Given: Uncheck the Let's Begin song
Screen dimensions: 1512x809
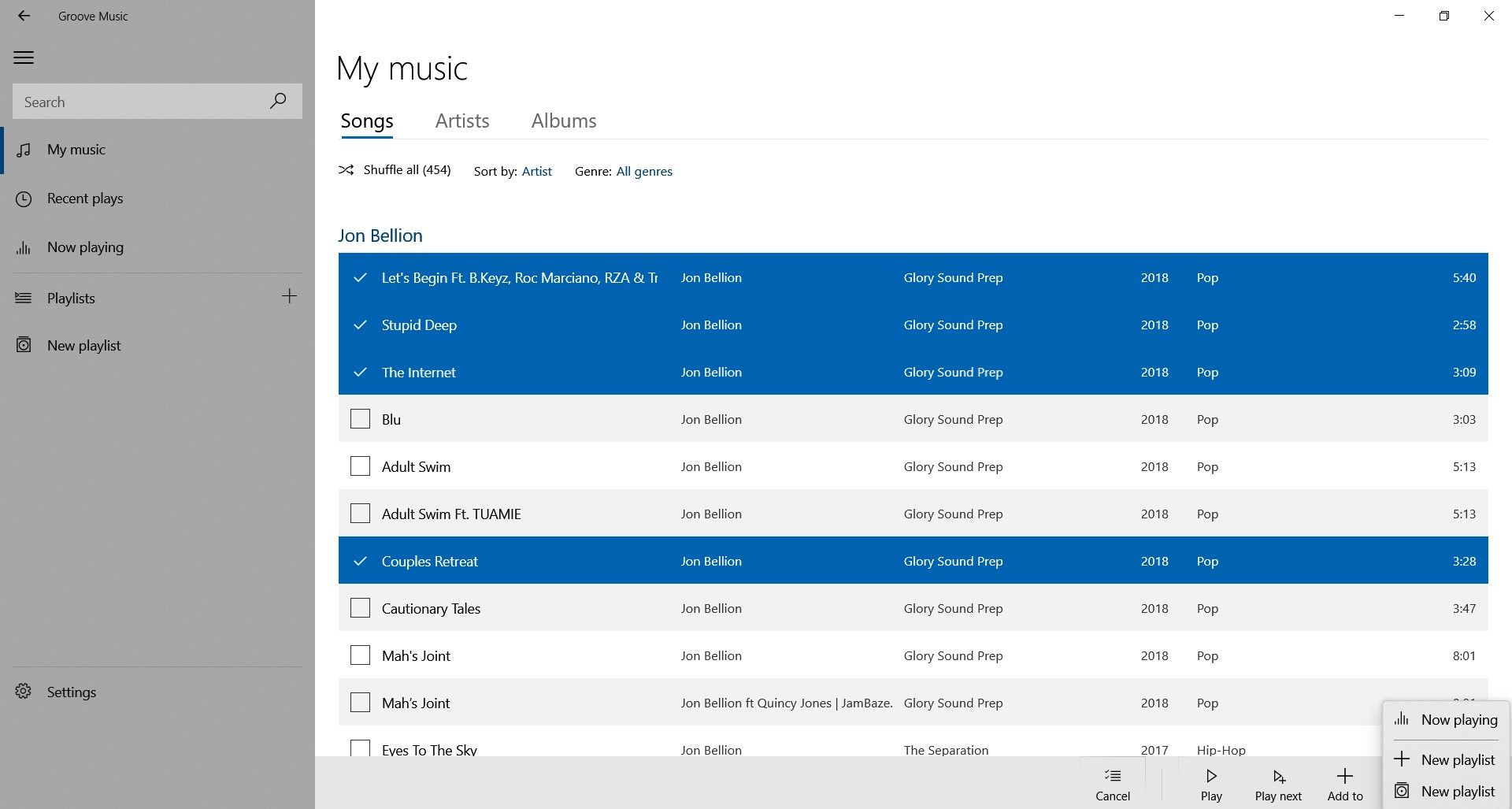Looking at the screenshot, I should pos(360,277).
